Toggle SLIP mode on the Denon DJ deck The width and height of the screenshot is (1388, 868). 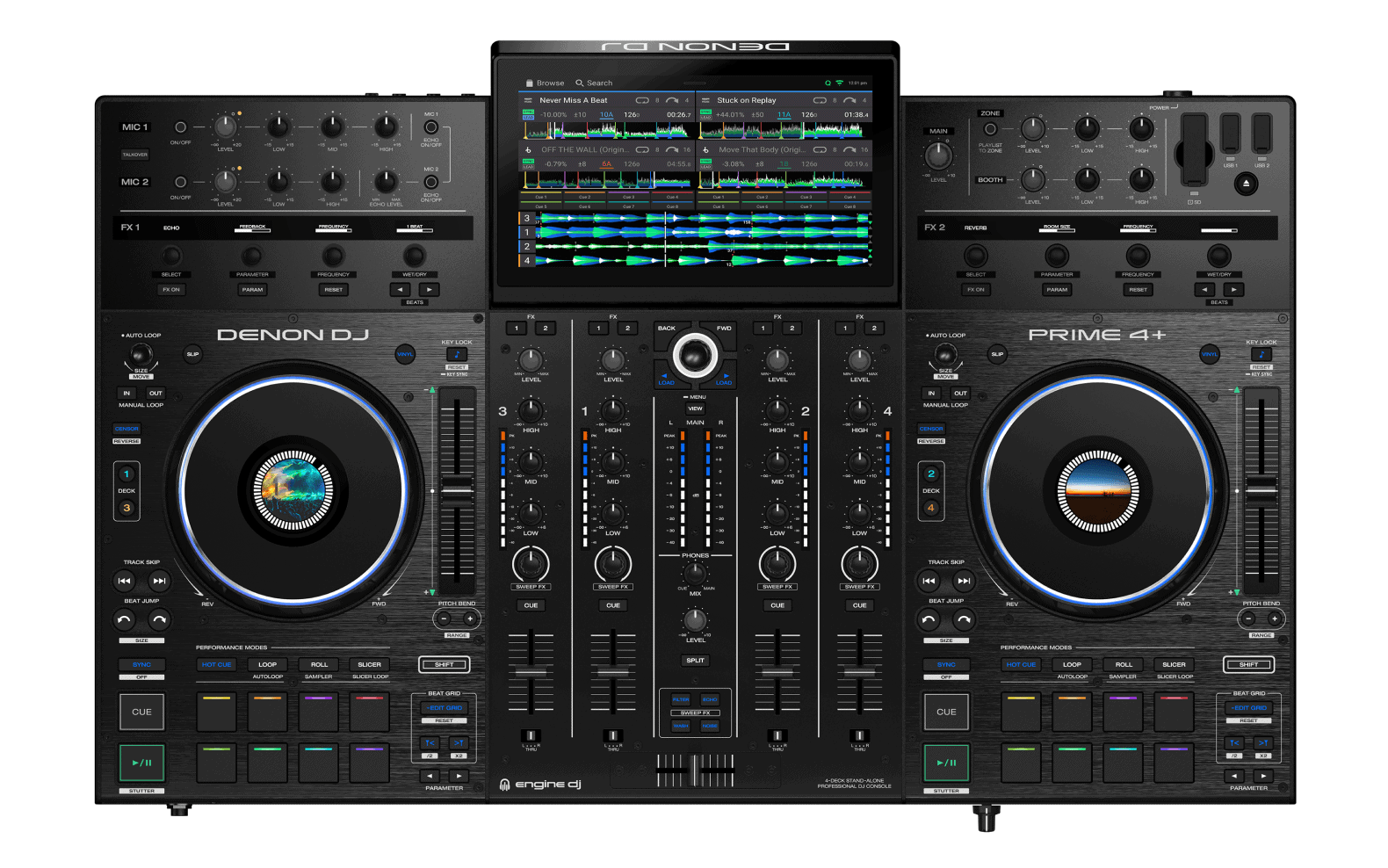tap(192, 354)
